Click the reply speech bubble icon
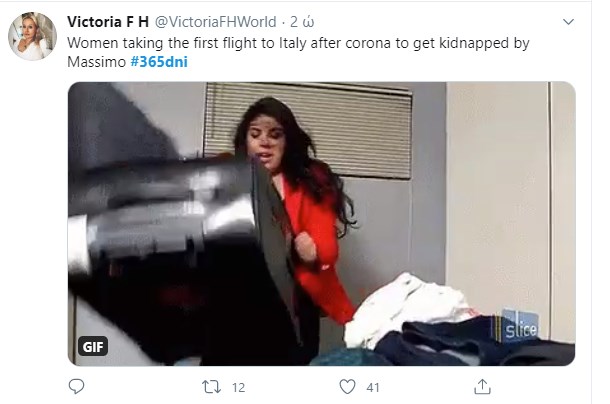Image resolution: width=610 pixels, height=404 pixels. click(x=76, y=386)
